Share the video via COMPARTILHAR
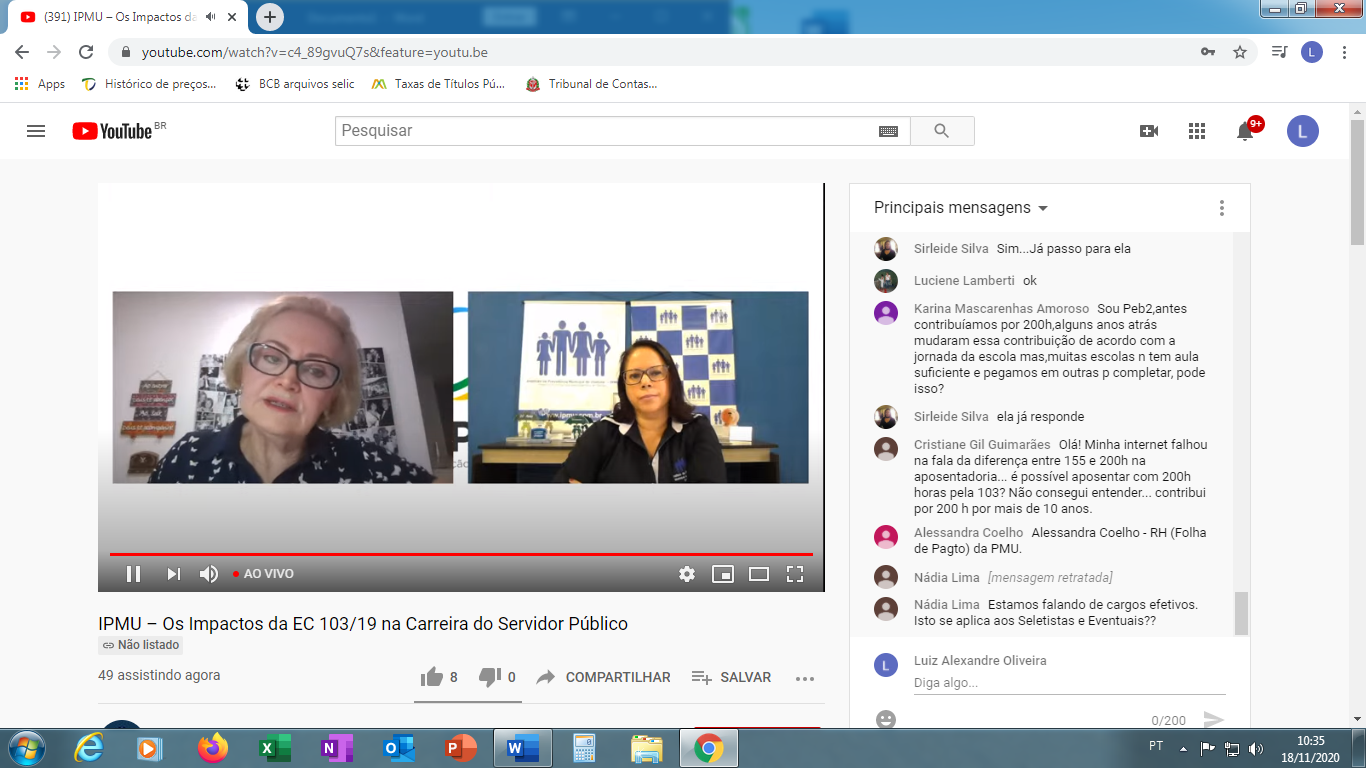 point(603,677)
